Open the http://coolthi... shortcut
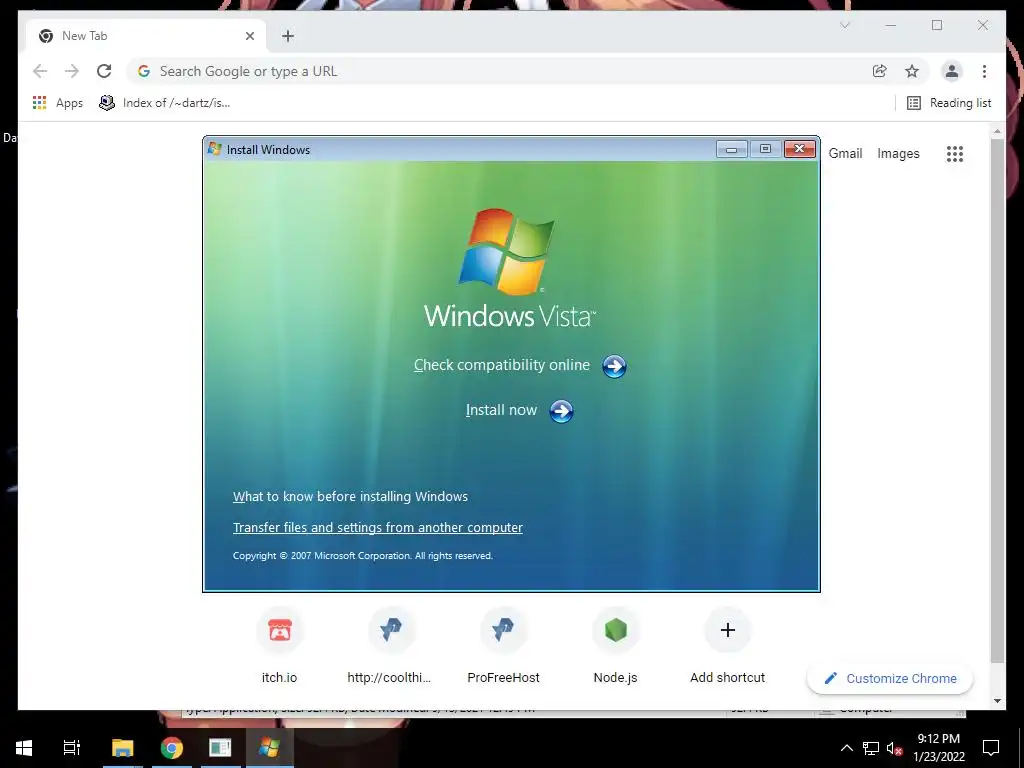 click(389, 645)
